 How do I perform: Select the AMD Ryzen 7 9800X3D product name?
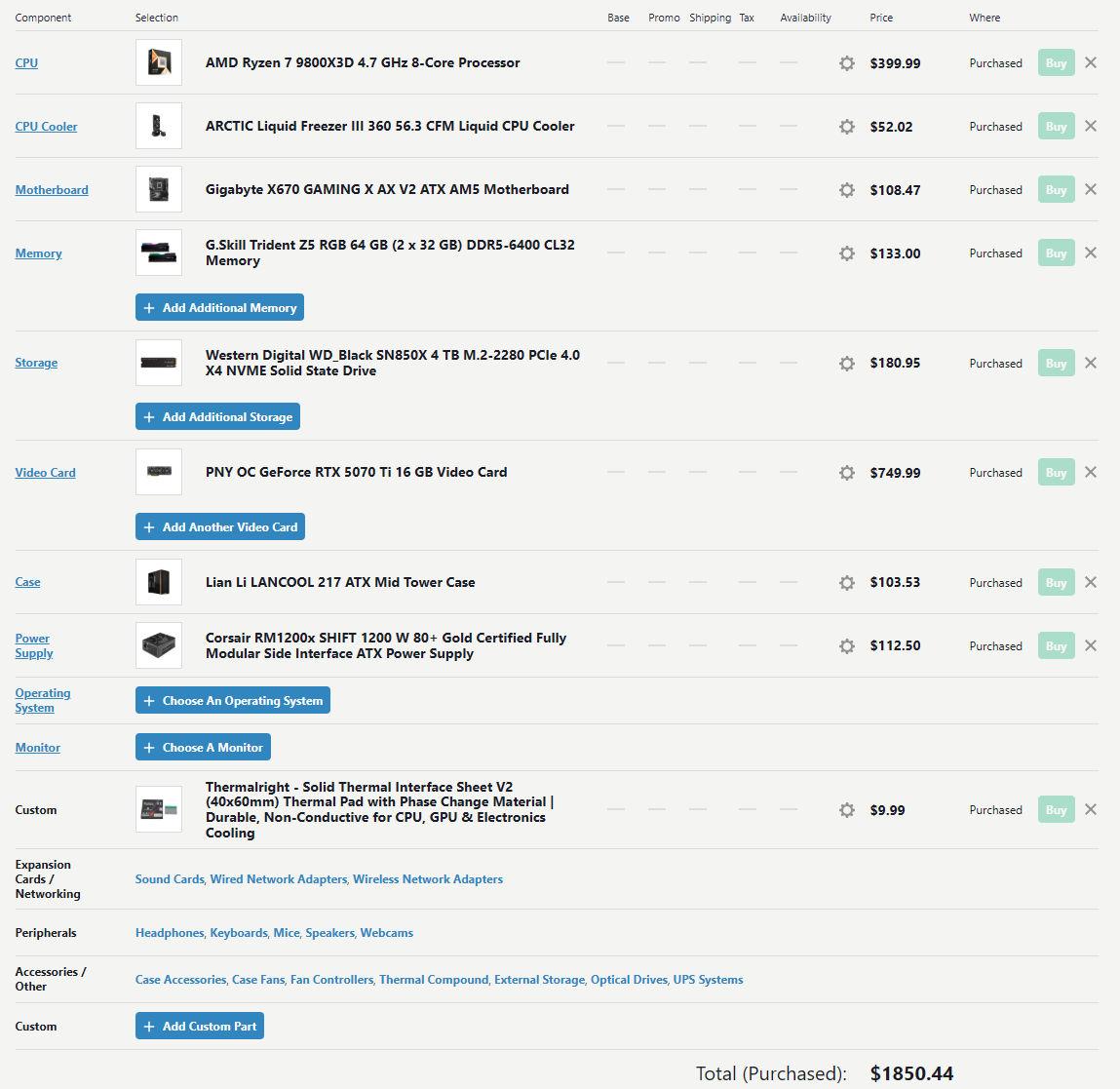pos(363,62)
